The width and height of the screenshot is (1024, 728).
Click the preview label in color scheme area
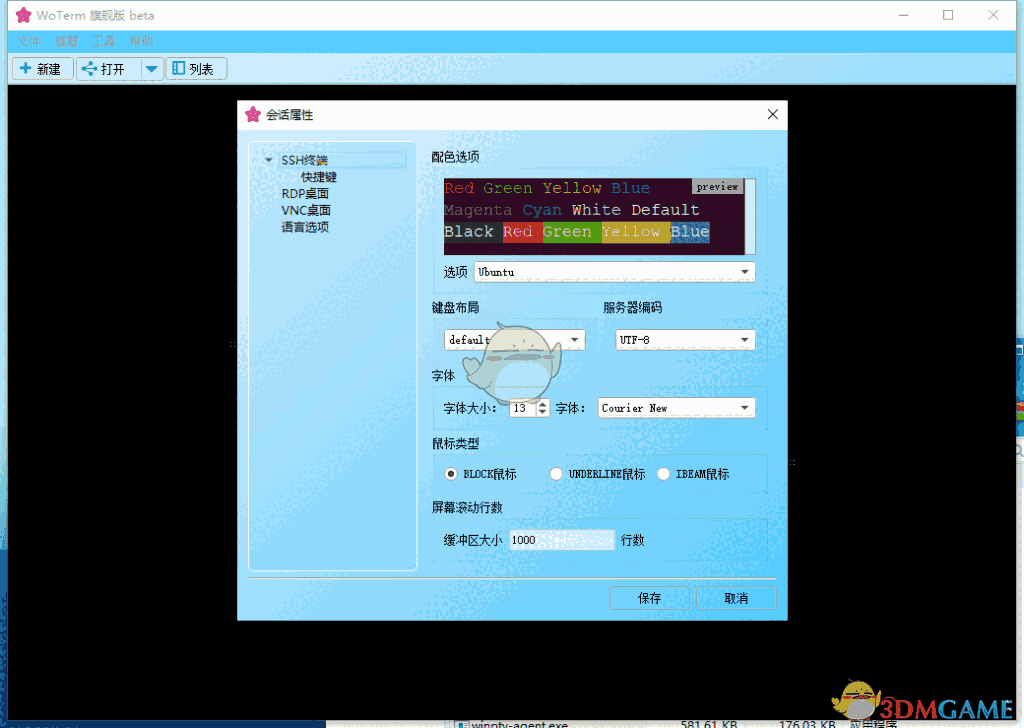click(x=717, y=187)
